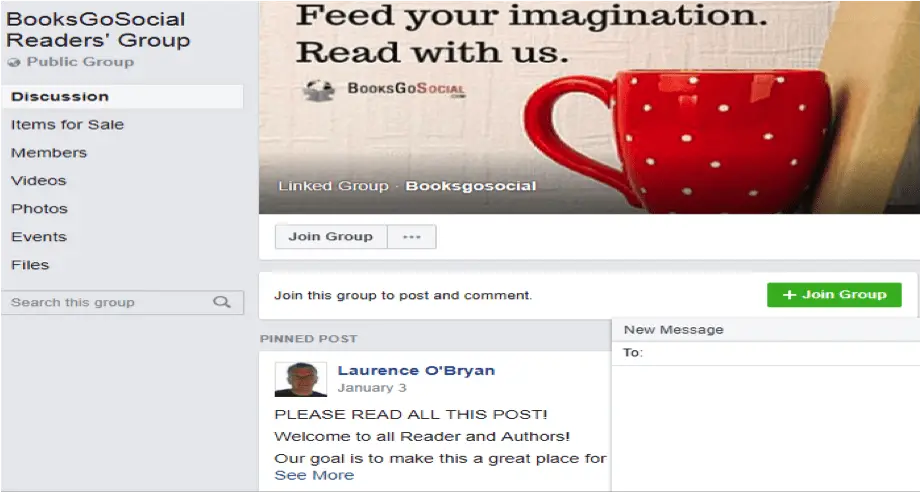Click the BooksGoSocial logo on cover
Image resolution: width=921 pixels, height=492 pixels.
(385, 90)
